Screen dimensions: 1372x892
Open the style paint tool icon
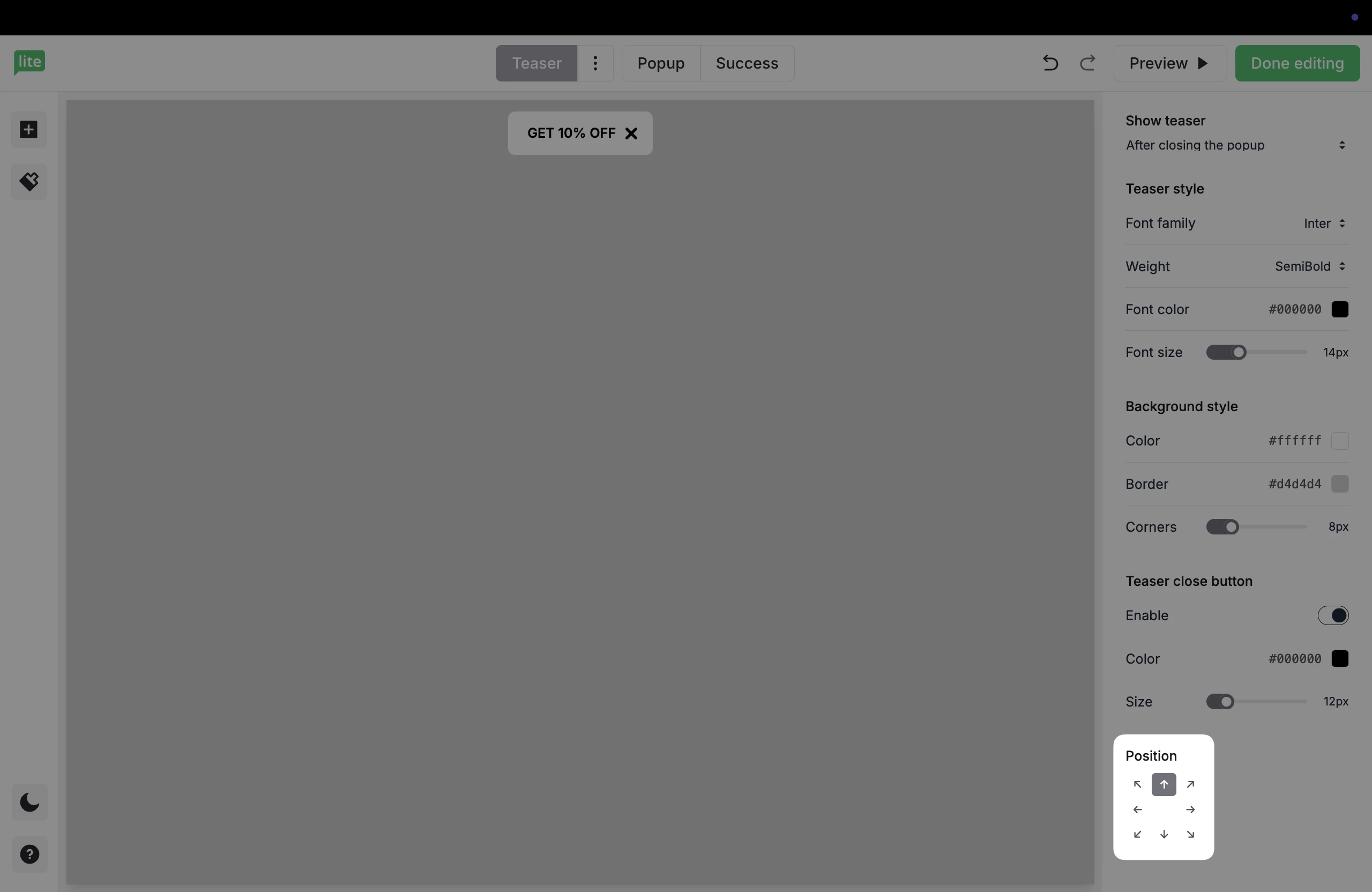coord(29,182)
